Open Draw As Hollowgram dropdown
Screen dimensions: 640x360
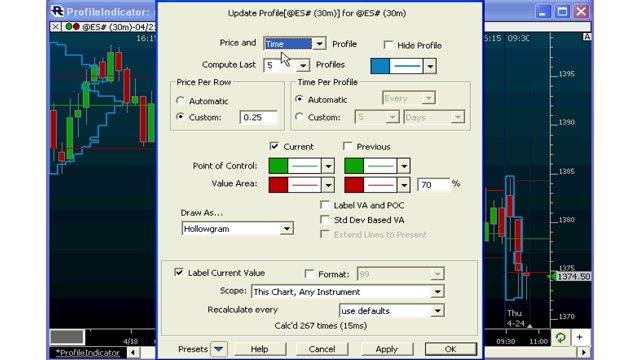(x=287, y=229)
